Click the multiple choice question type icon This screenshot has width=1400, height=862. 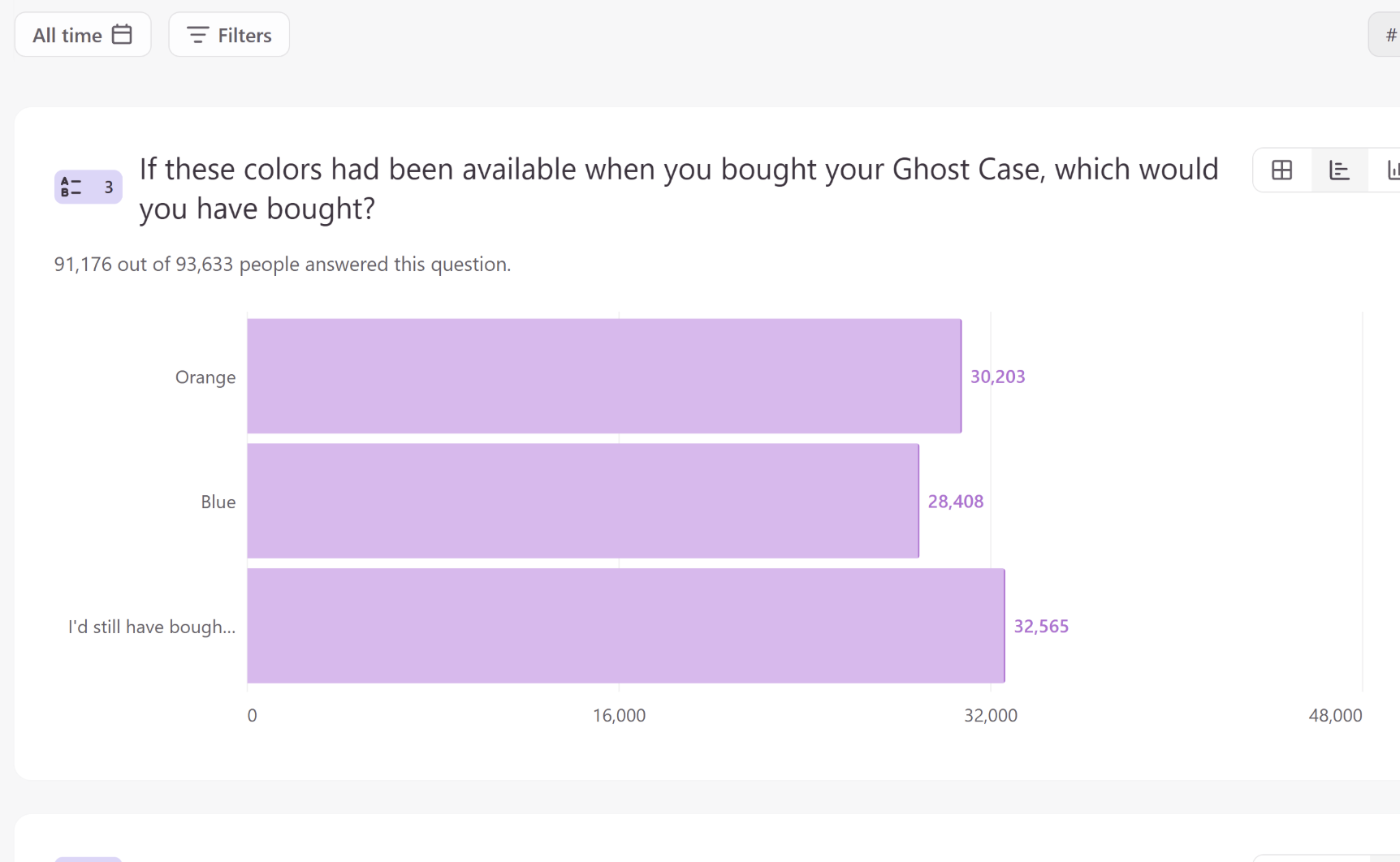(71, 187)
